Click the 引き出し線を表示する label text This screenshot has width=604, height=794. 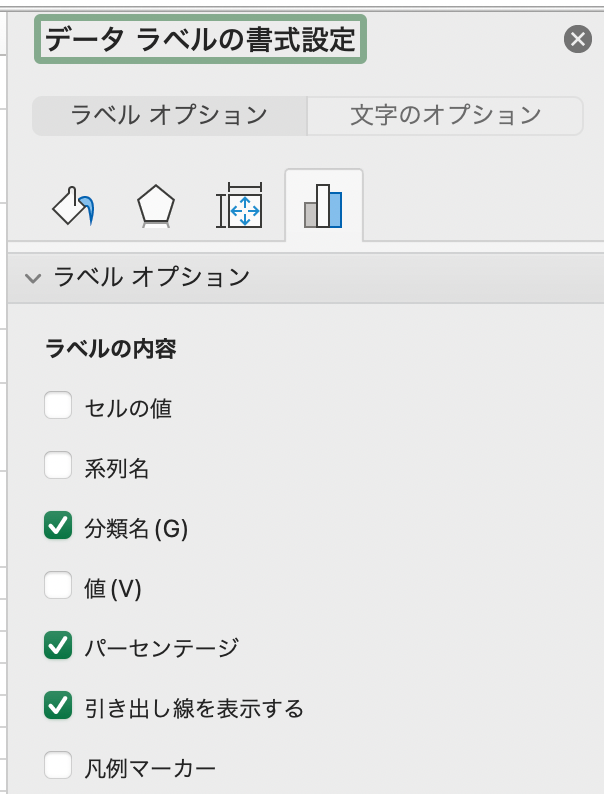(x=193, y=709)
